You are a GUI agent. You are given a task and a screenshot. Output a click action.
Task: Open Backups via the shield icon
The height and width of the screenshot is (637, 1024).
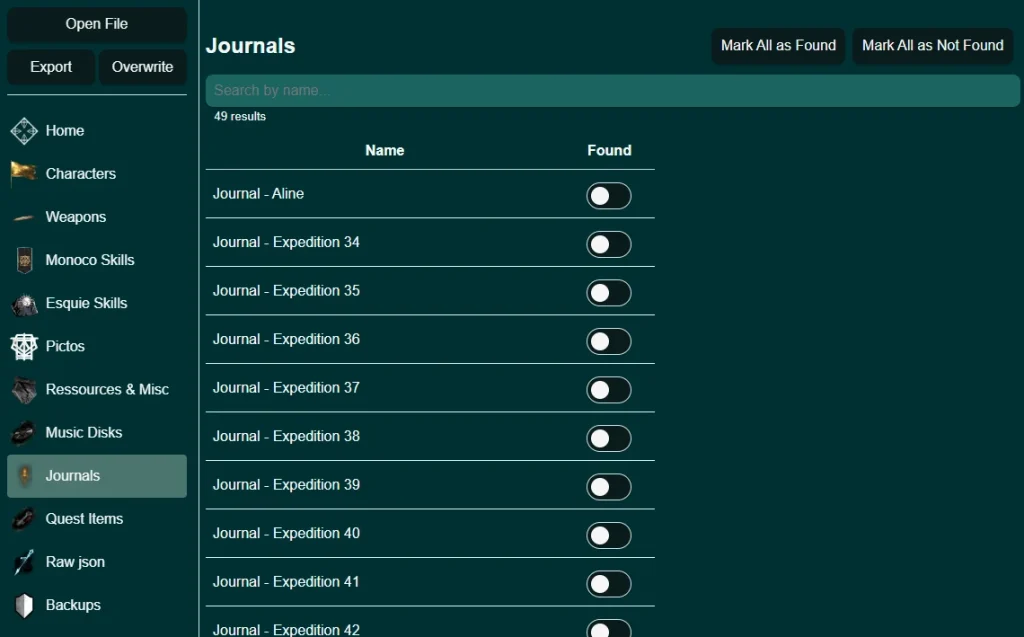tap(24, 606)
